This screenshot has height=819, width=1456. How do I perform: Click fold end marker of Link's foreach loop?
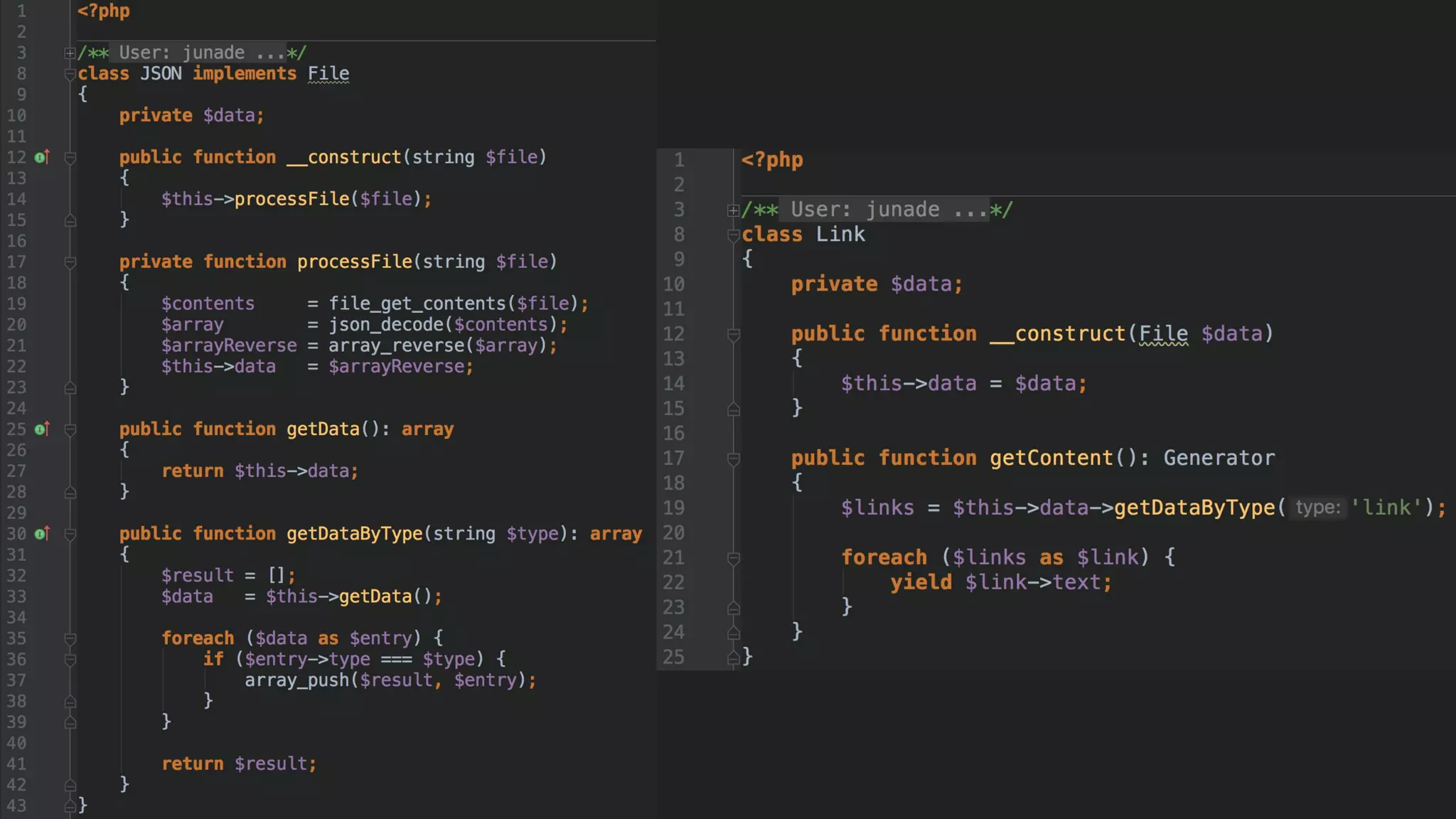[x=734, y=608]
